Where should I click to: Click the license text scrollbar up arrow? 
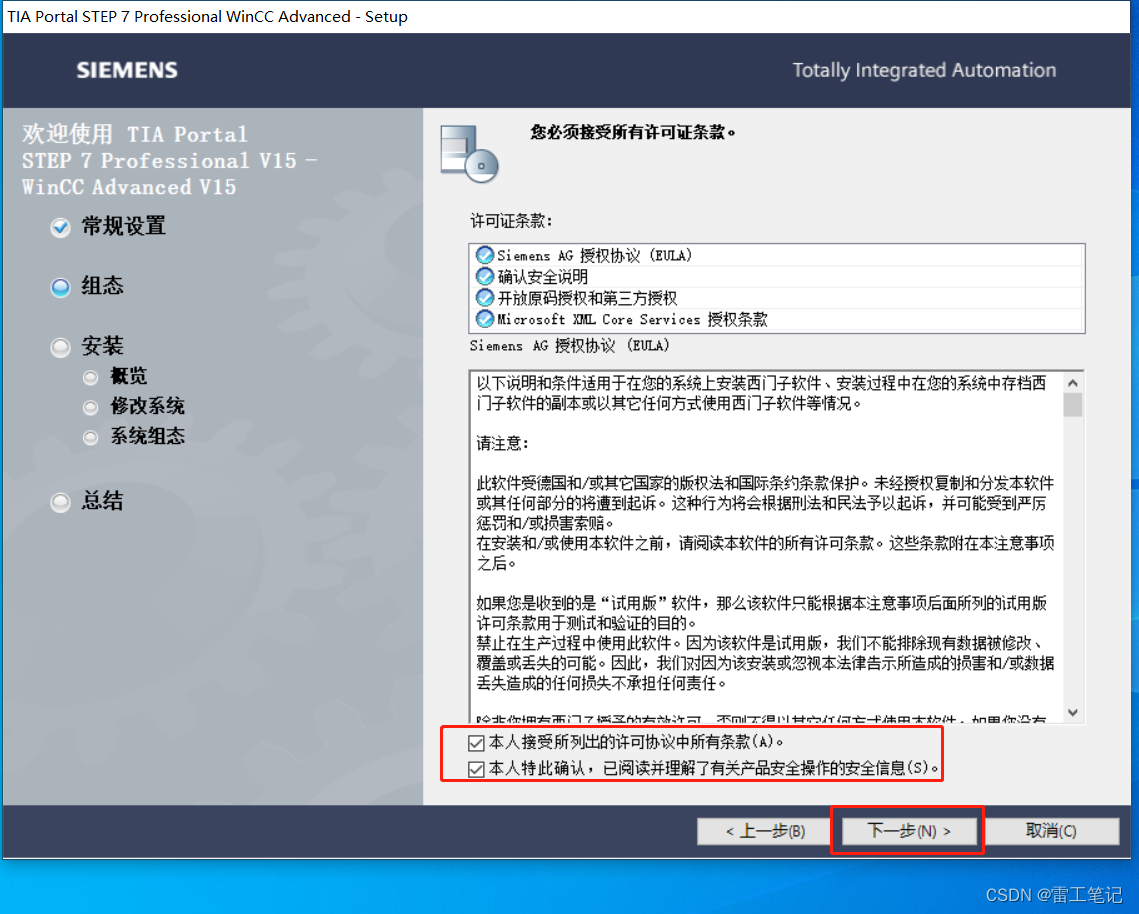pos(1073,382)
